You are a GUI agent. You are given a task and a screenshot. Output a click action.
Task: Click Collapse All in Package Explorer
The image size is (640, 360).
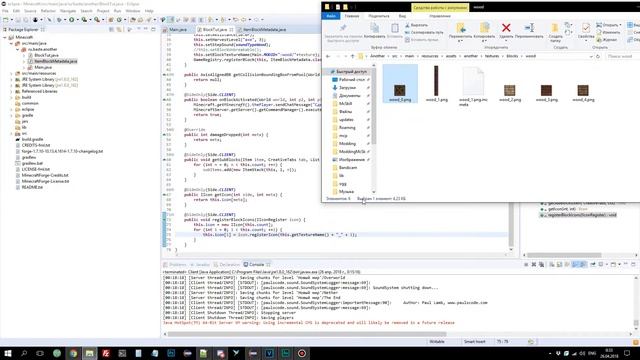[111, 29]
